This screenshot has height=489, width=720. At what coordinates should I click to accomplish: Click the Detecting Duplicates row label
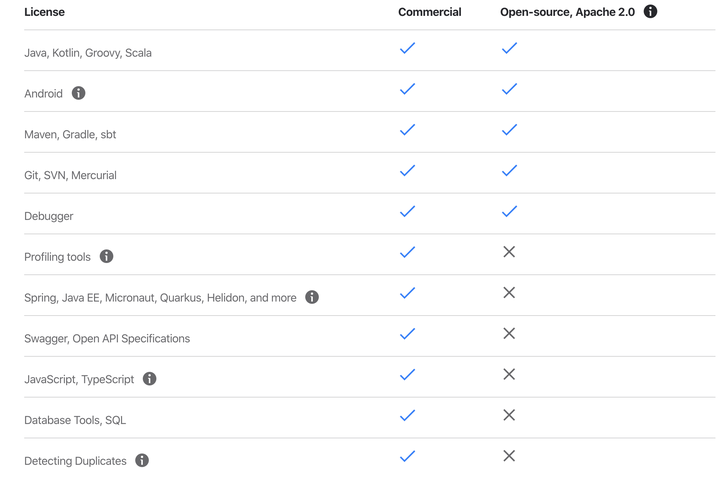(x=75, y=461)
